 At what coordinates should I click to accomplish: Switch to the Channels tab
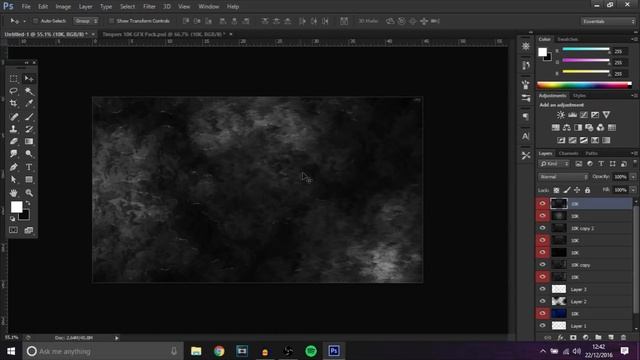pyautogui.click(x=569, y=153)
